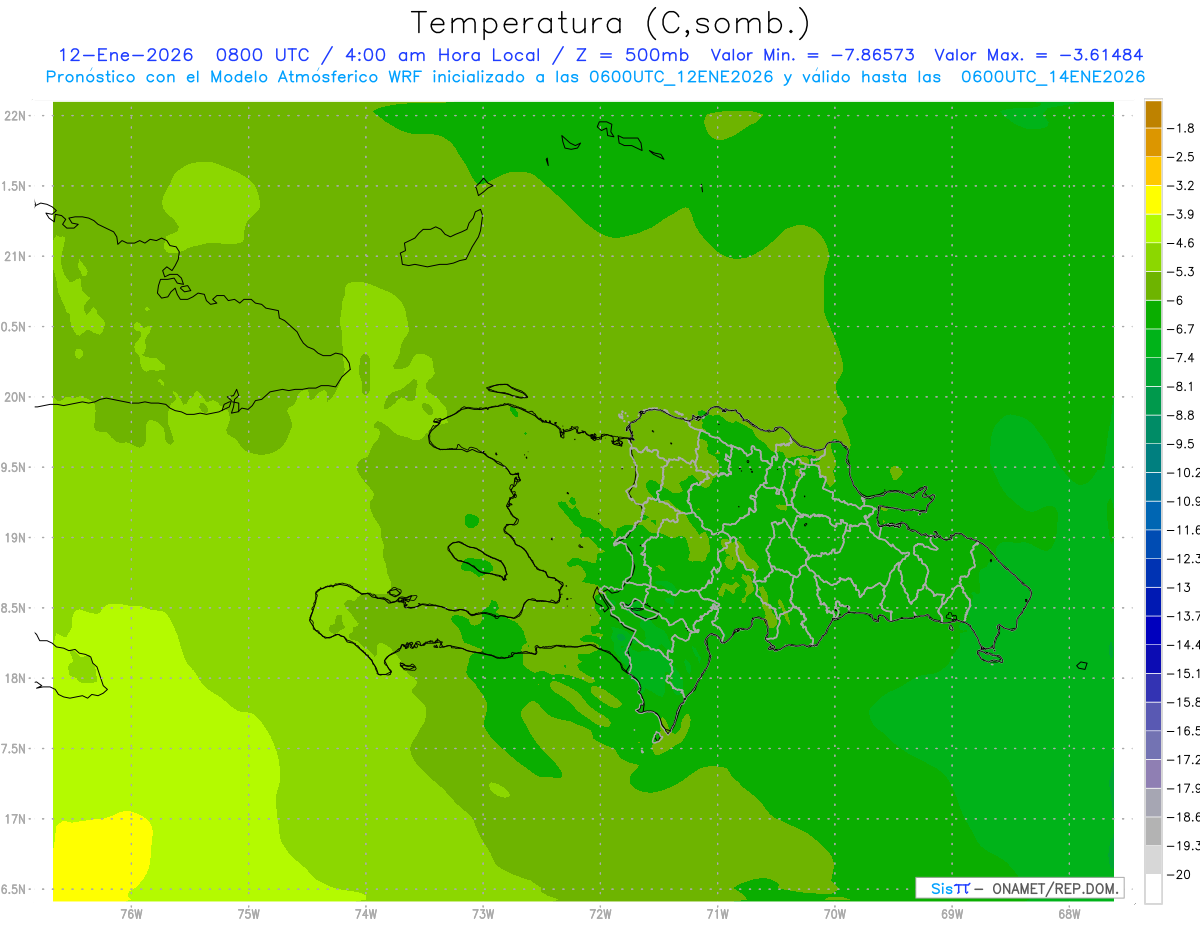Click the '22N' latitude axis label
The width and height of the screenshot is (1200, 927).
(15, 116)
